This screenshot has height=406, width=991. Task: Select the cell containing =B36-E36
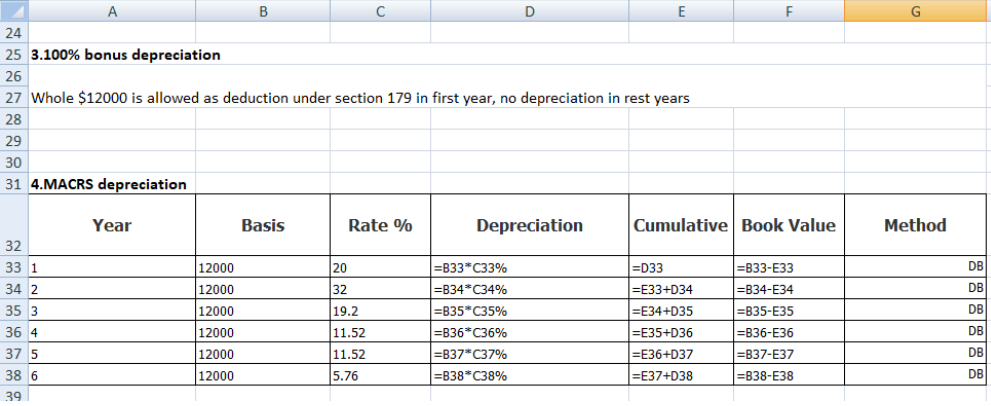point(789,333)
